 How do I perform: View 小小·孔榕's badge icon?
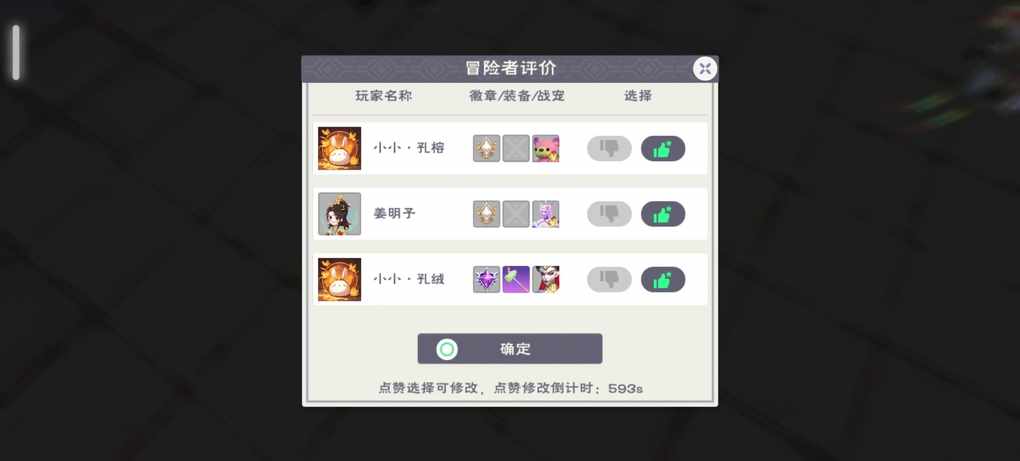[x=487, y=149]
